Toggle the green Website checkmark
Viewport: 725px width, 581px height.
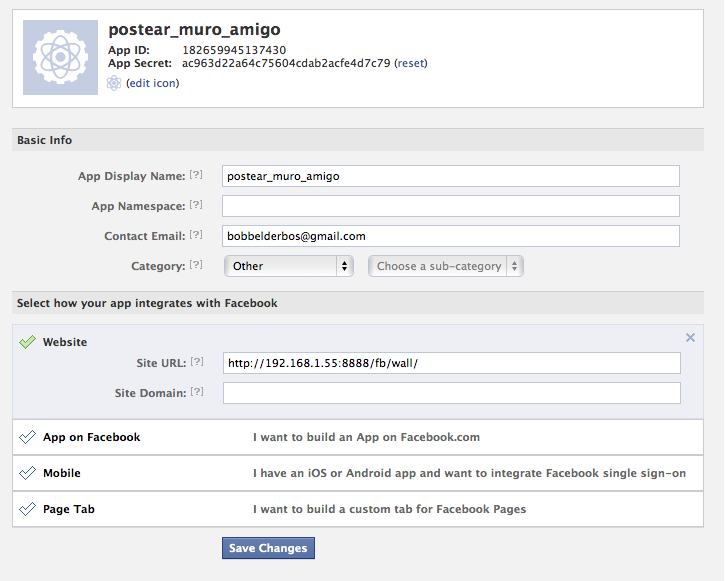tap(27, 342)
